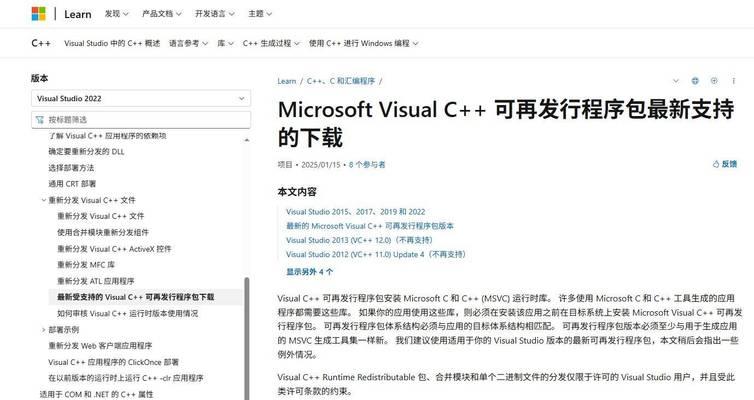This screenshot has width=754, height=400.
Task: Click the circled plus save icon
Action: [x=714, y=81]
